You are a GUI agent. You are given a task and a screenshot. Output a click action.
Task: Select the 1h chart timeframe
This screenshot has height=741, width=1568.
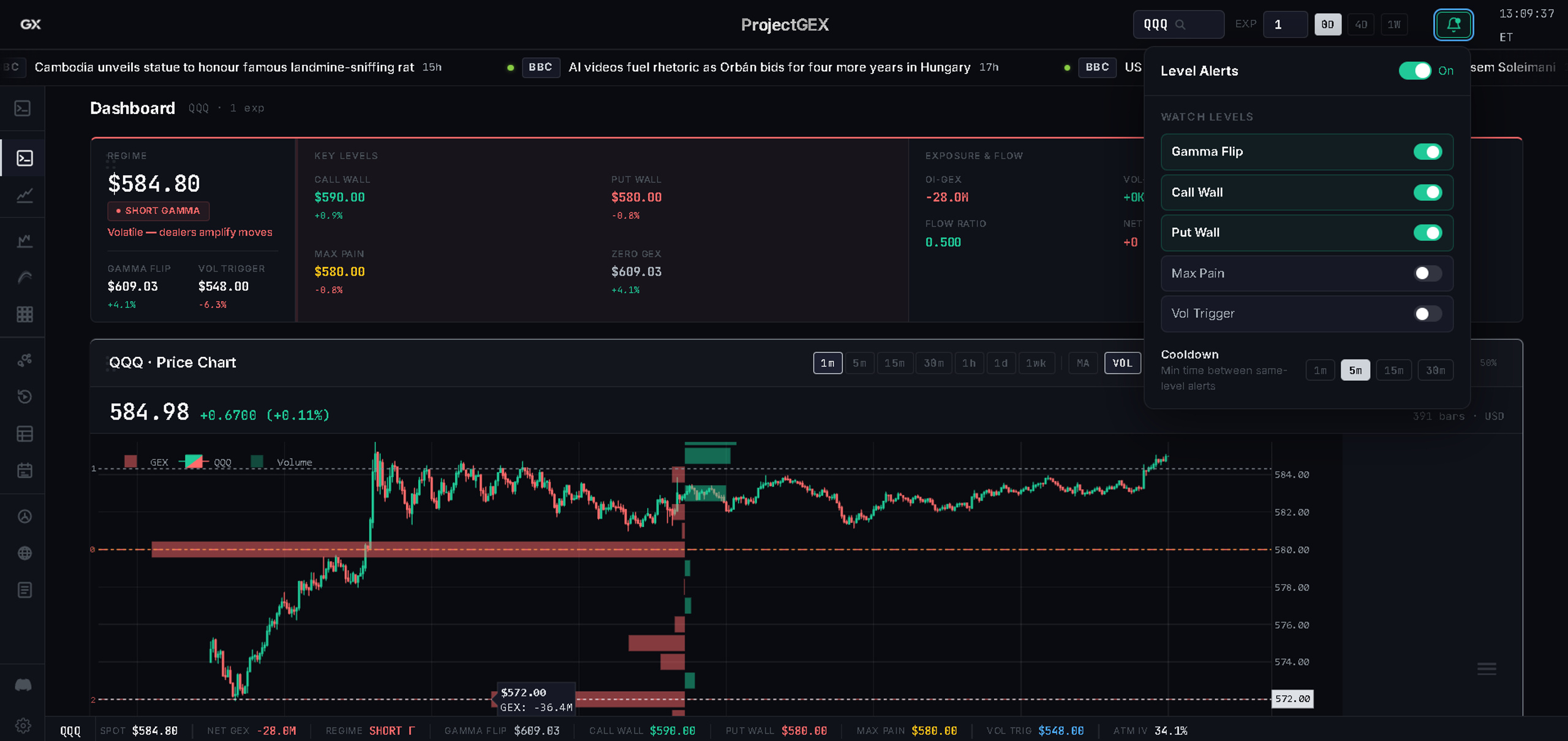click(968, 363)
